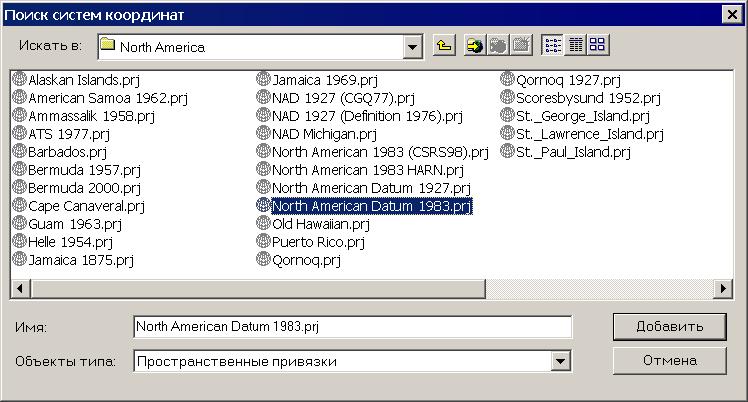Select NAD 1927 (Definition 1976).prj

coord(367,116)
